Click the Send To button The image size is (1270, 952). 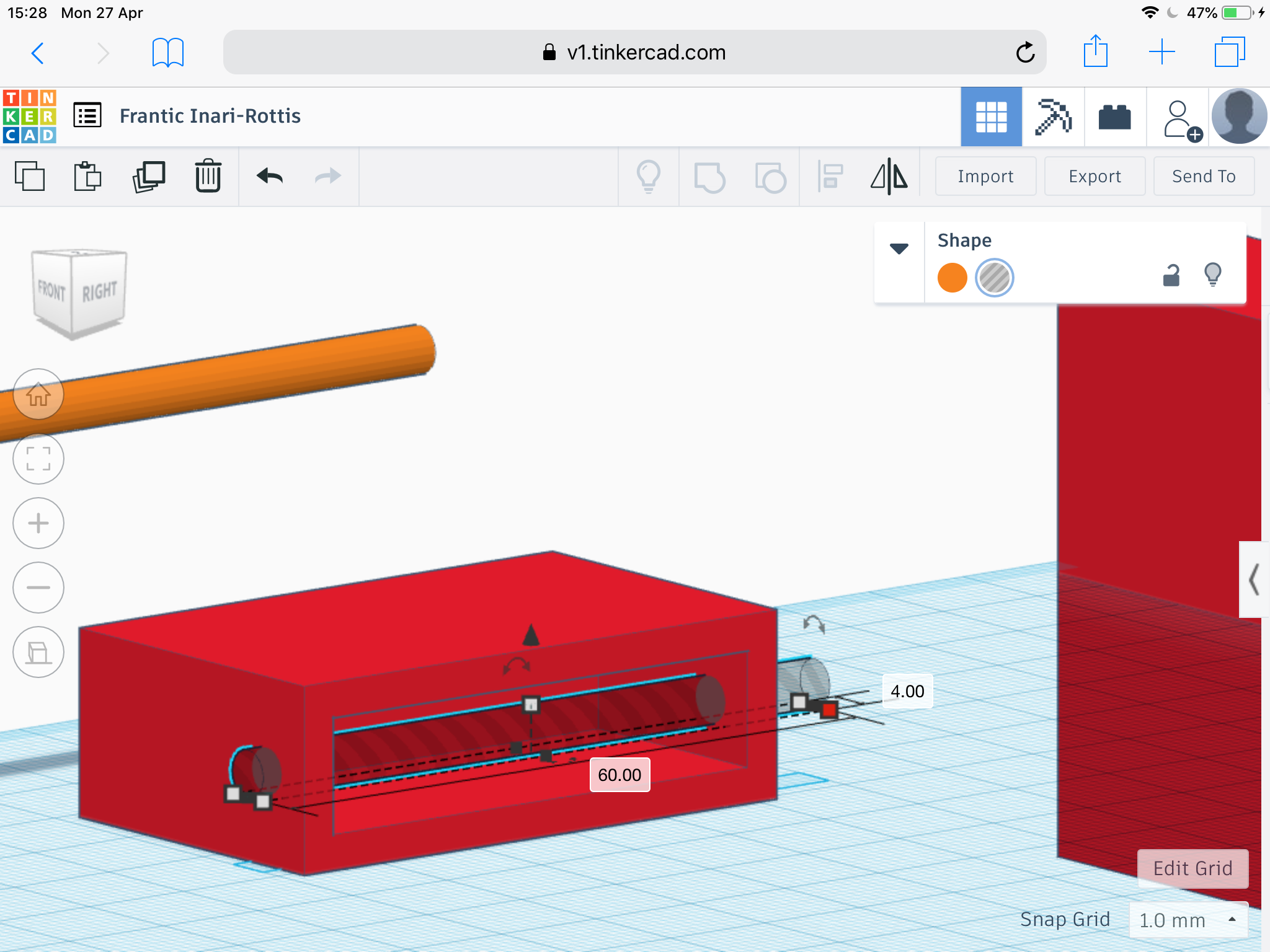coord(1204,177)
